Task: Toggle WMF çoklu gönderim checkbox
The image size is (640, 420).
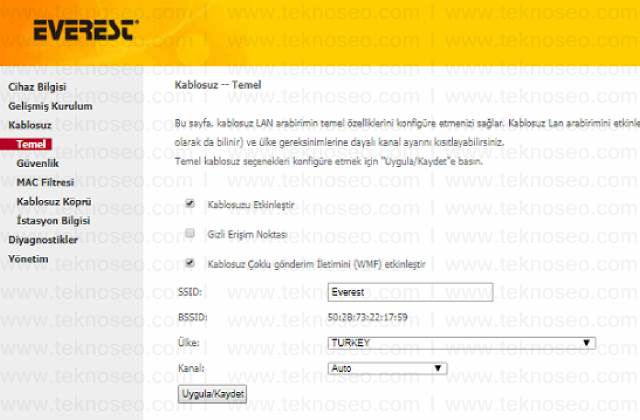Action: click(190, 263)
